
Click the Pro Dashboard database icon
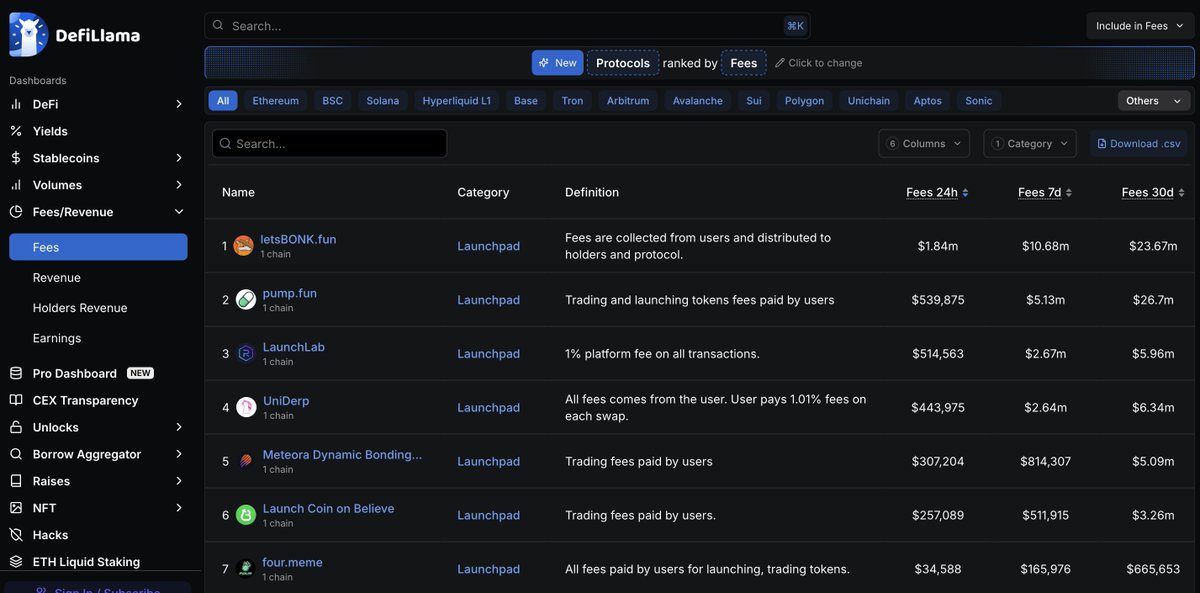click(x=16, y=373)
